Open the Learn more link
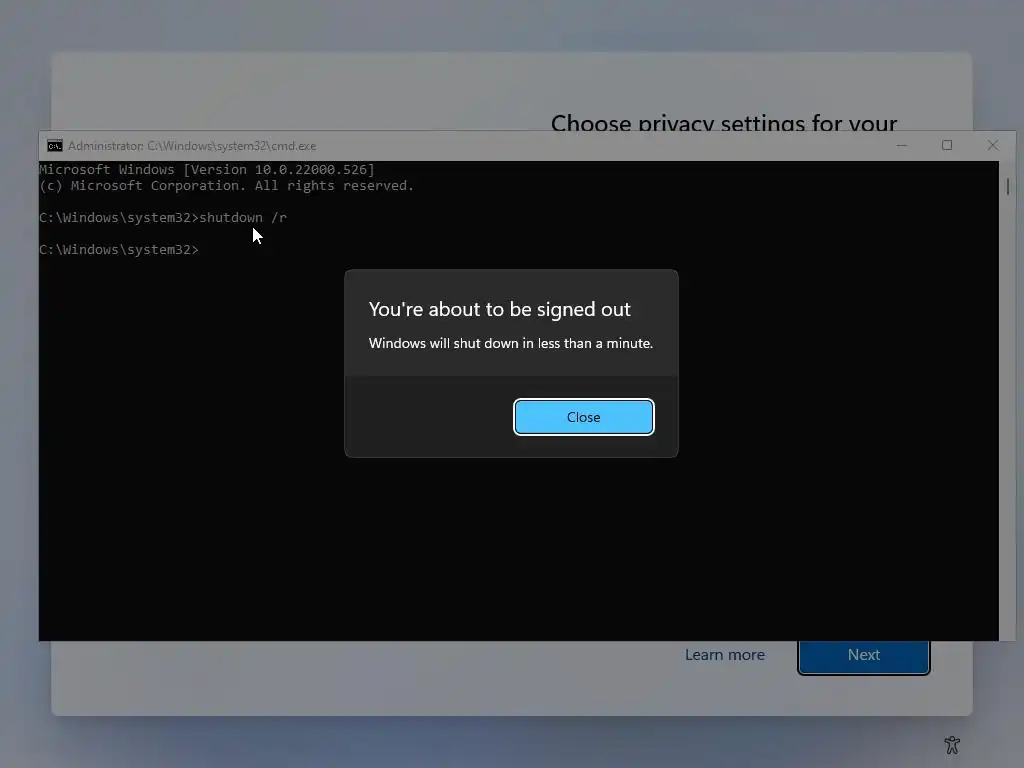 [724, 654]
